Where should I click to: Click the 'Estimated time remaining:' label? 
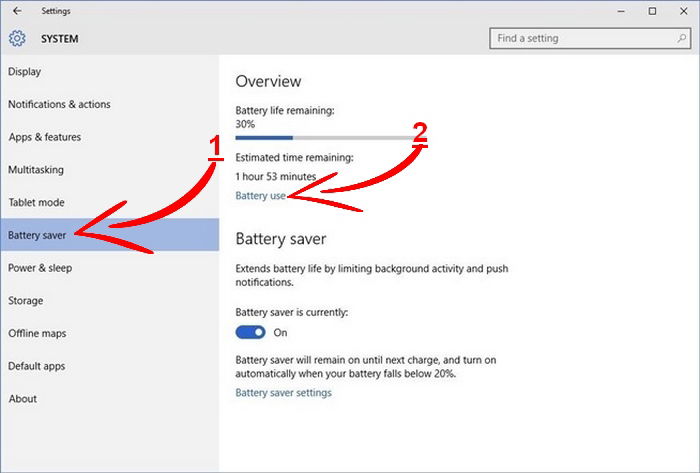point(294,157)
